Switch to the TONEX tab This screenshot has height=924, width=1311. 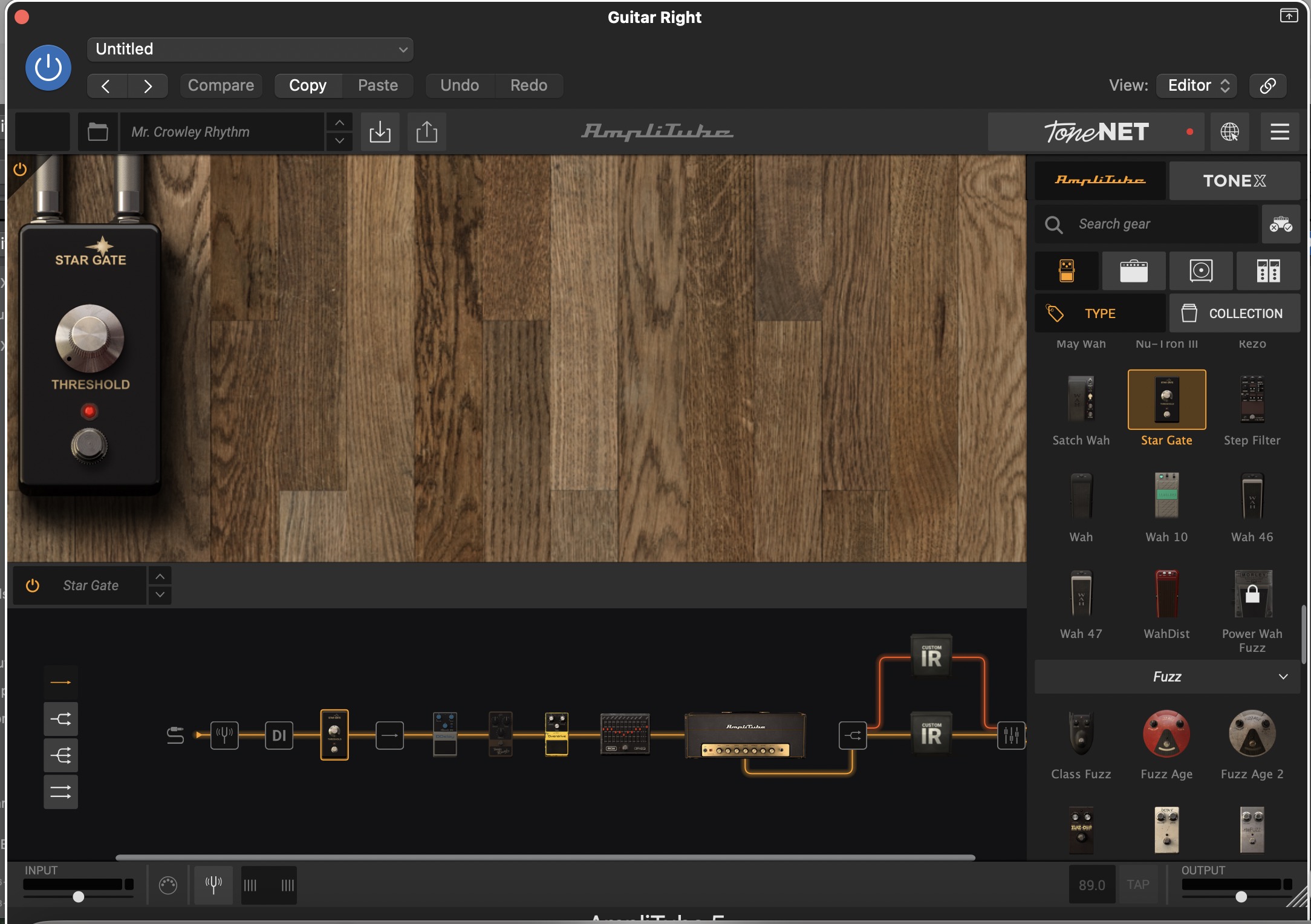tap(1234, 180)
